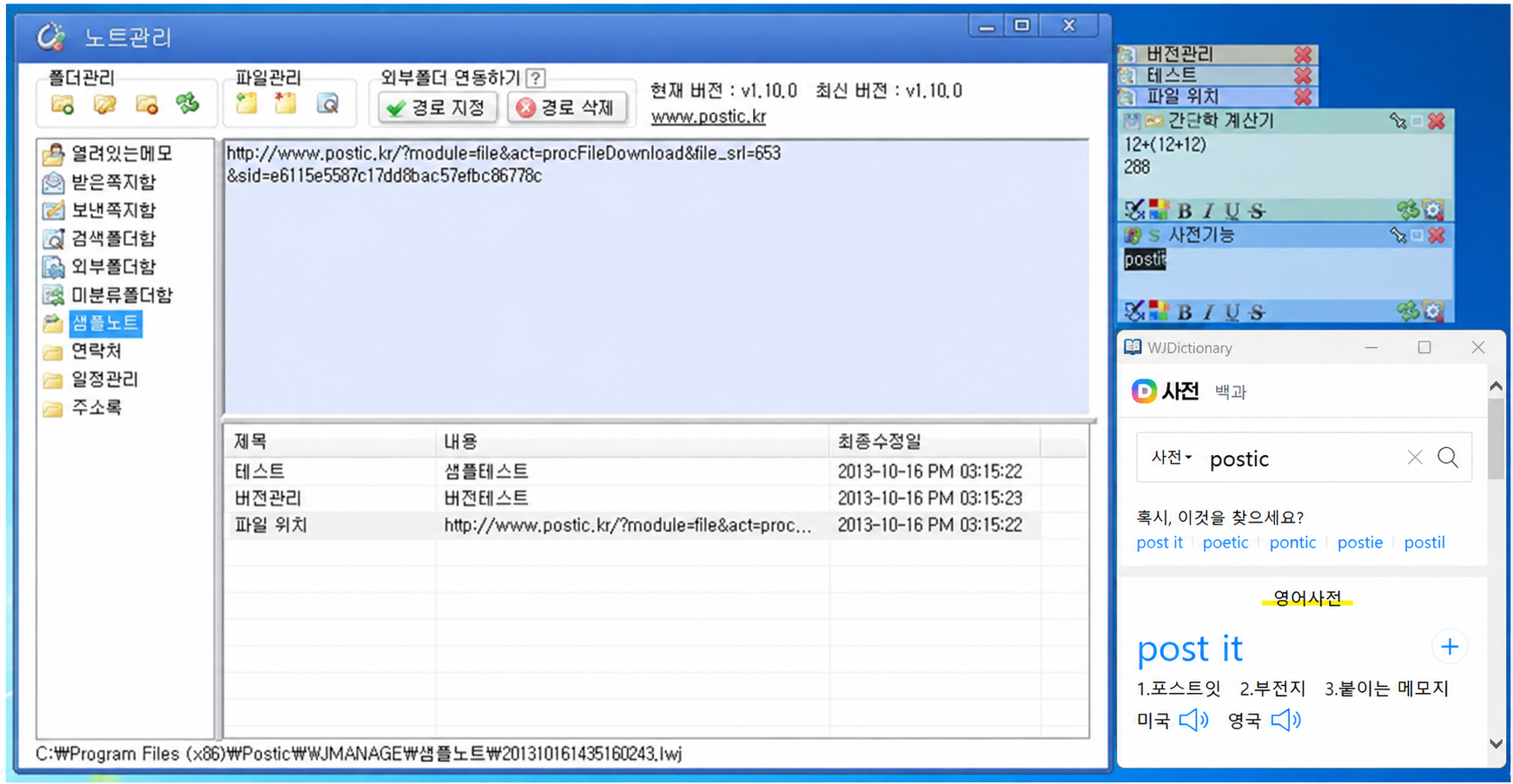Click the import note icon under 파일관리
1513x784 pixels.
coord(247,104)
